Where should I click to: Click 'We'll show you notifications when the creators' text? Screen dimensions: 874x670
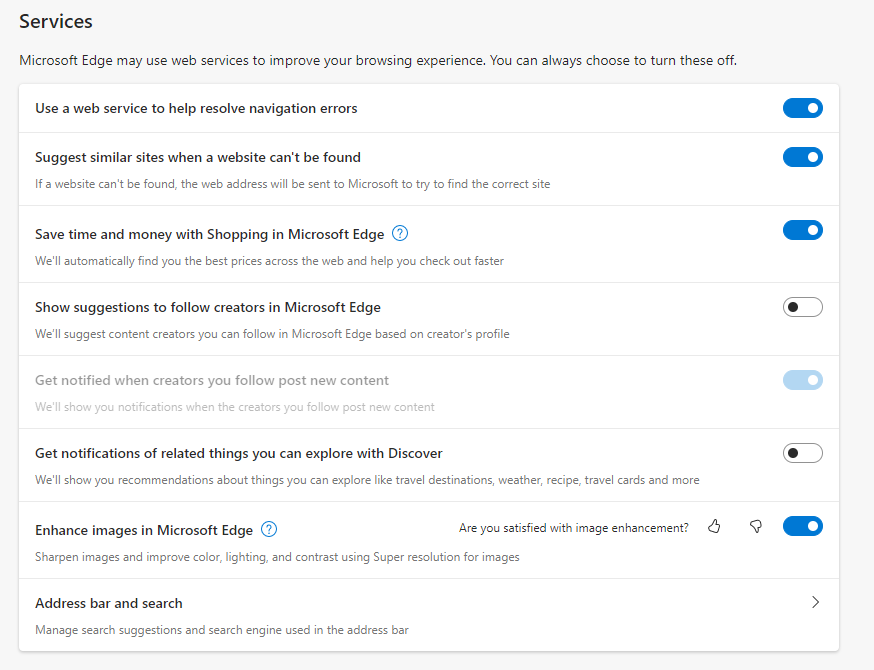coord(235,407)
